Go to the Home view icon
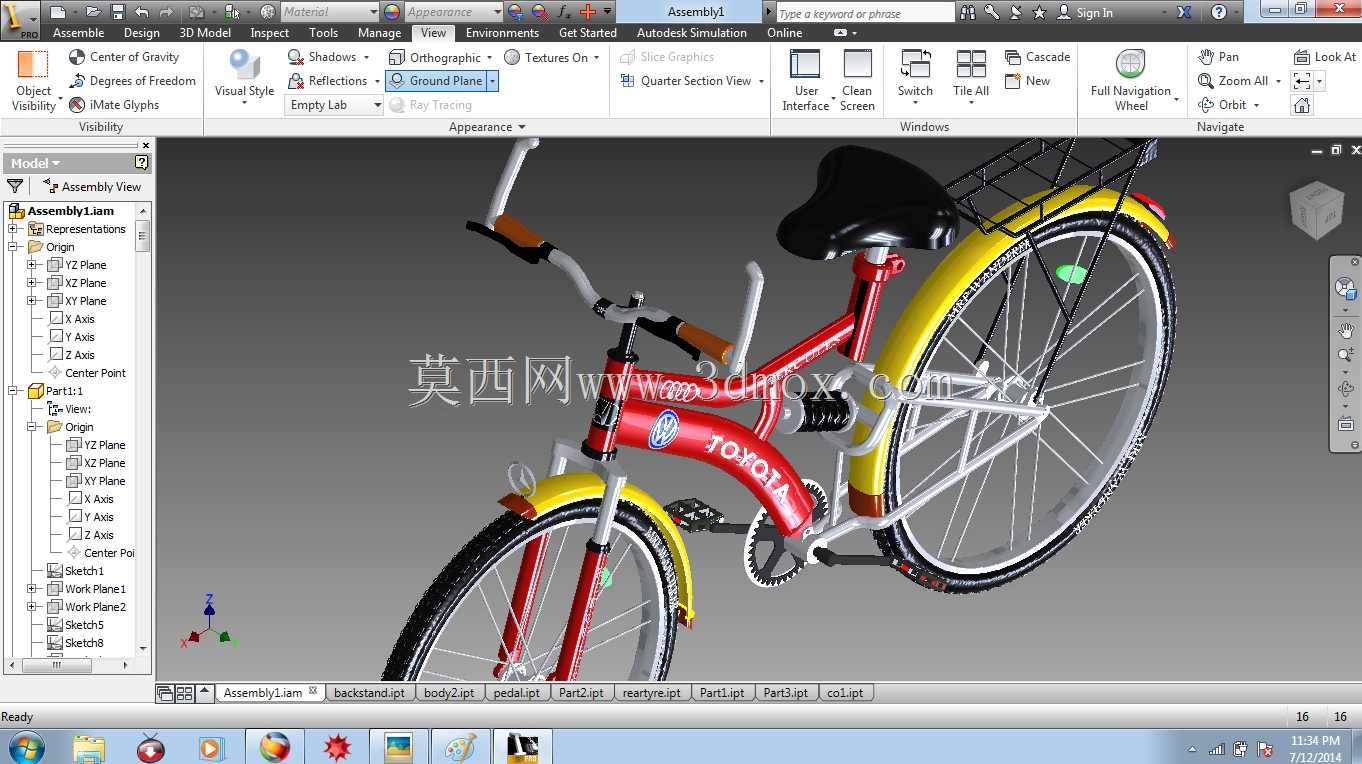The width and height of the screenshot is (1362, 764). [x=1302, y=105]
